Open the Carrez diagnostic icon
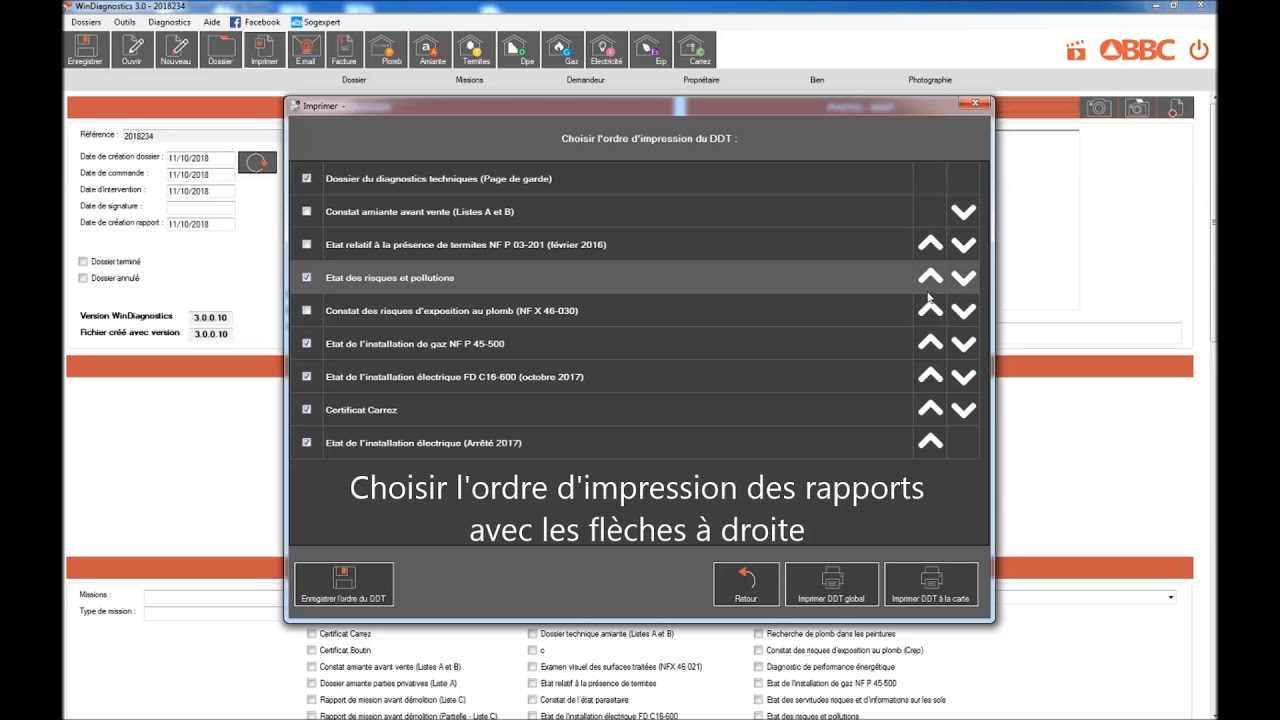 click(x=695, y=49)
